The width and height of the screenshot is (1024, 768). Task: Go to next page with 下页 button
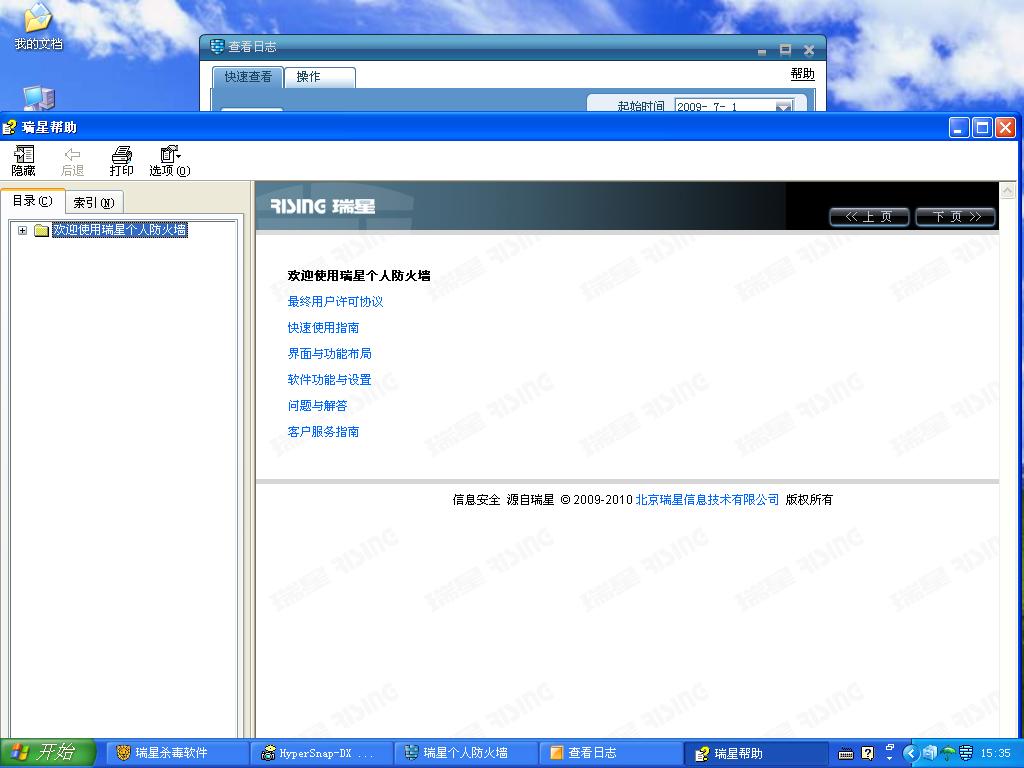click(x=956, y=217)
